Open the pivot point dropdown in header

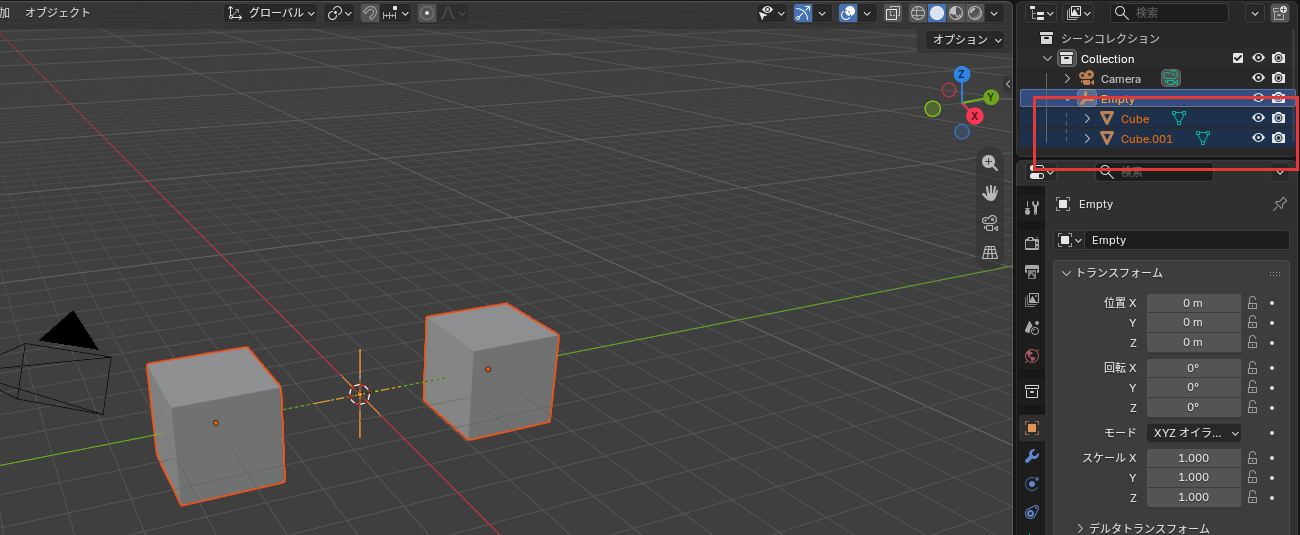pyautogui.click(x=340, y=13)
